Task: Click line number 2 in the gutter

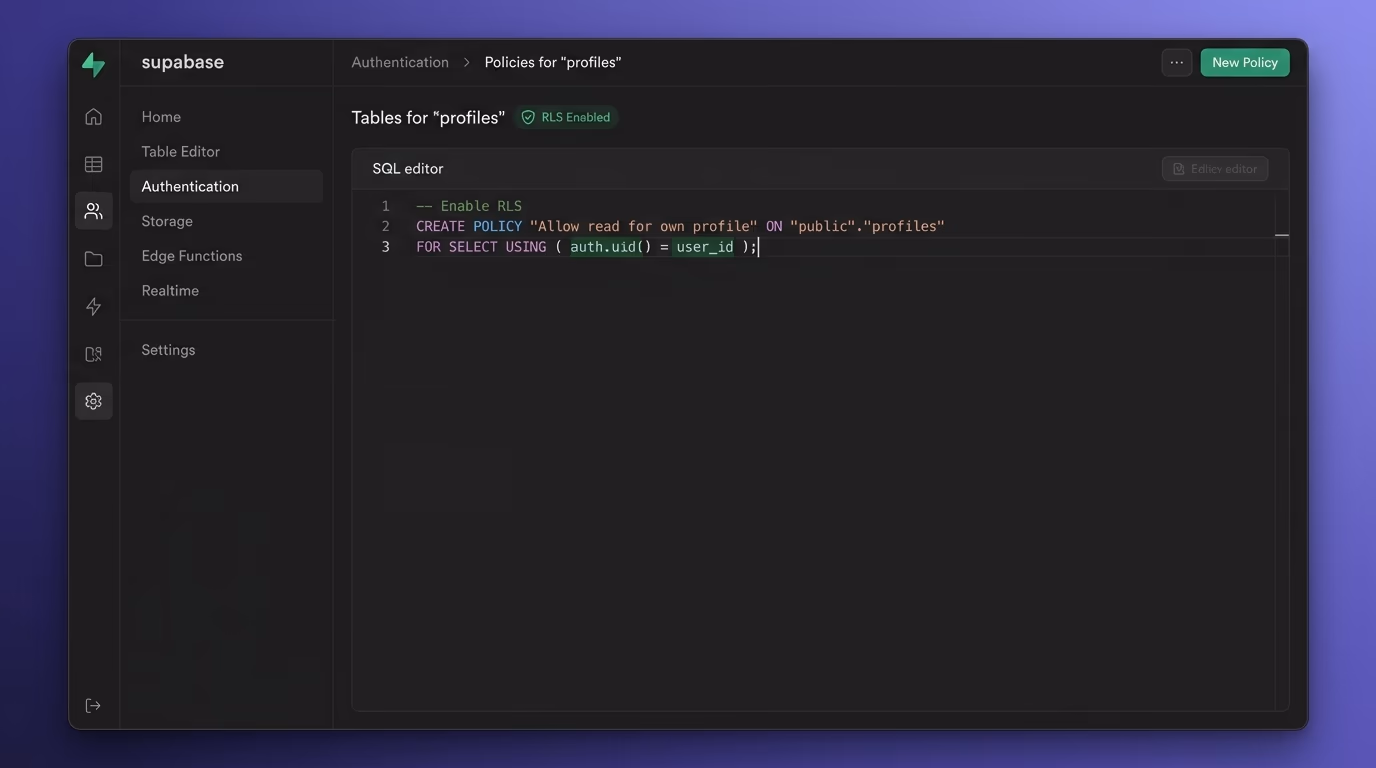Action: click(x=385, y=226)
